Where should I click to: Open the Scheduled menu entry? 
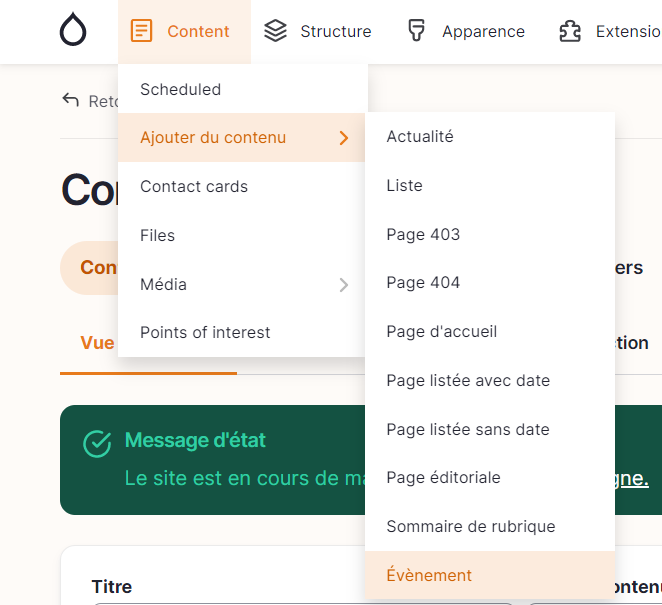click(180, 90)
